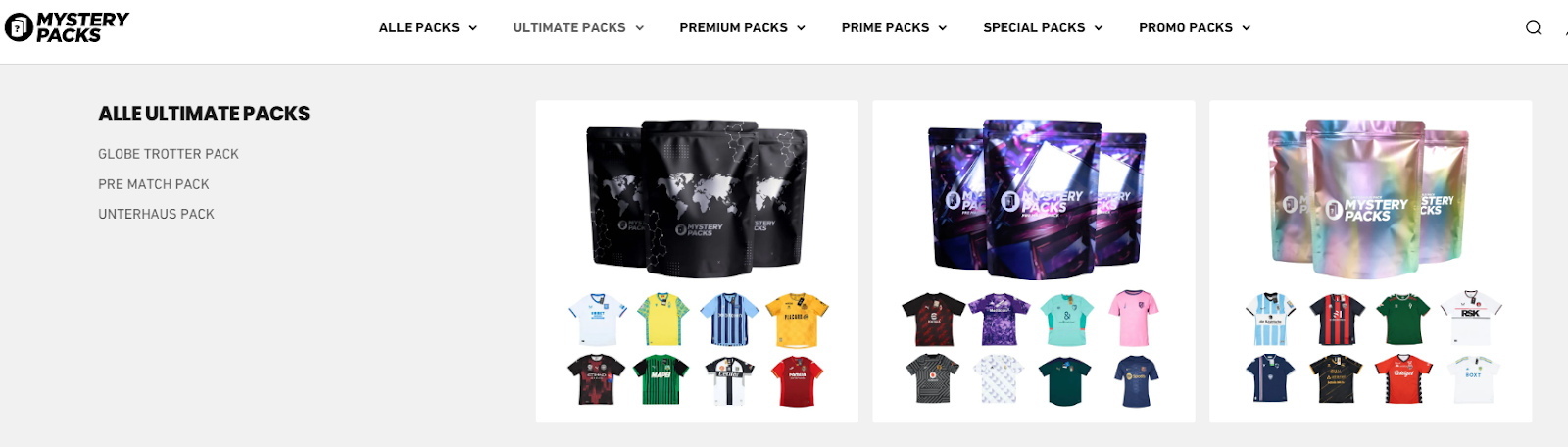Expand the Premium Packs chevron

[801, 28]
